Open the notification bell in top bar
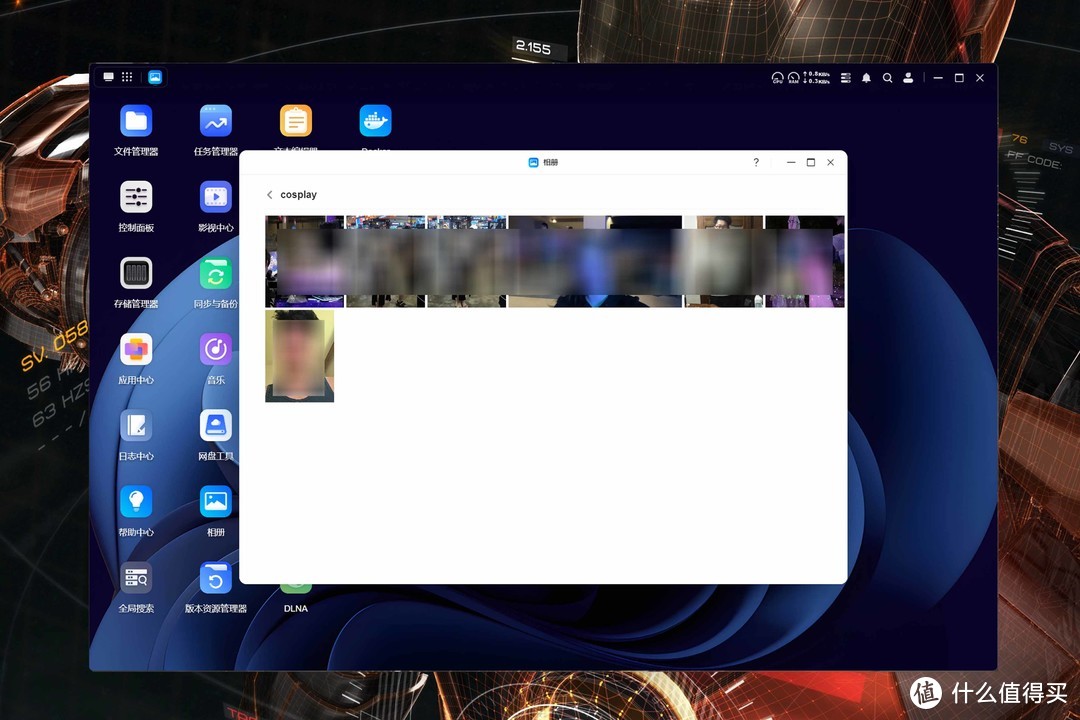This screenshot has height=720, width=1080. 866,78
